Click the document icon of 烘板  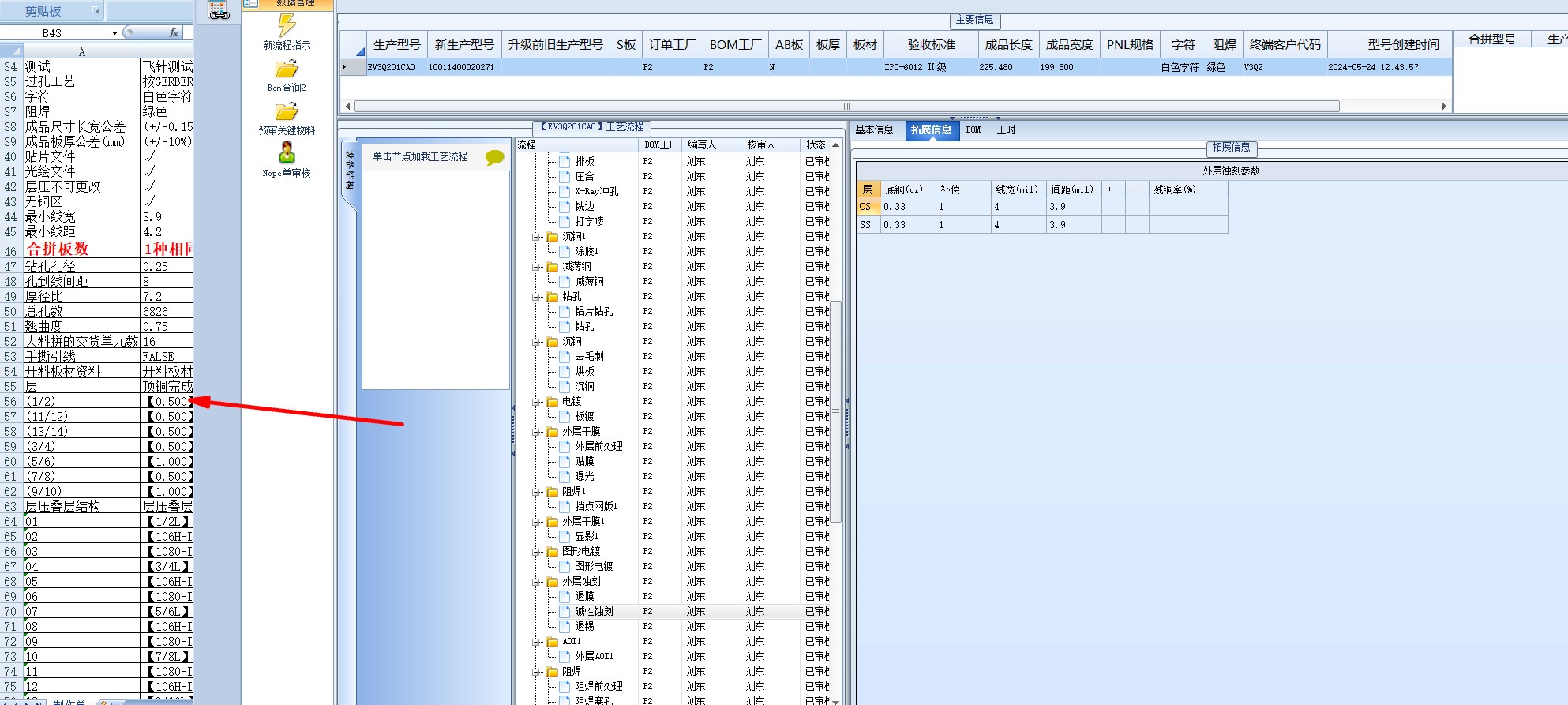(x=565, y=372)
